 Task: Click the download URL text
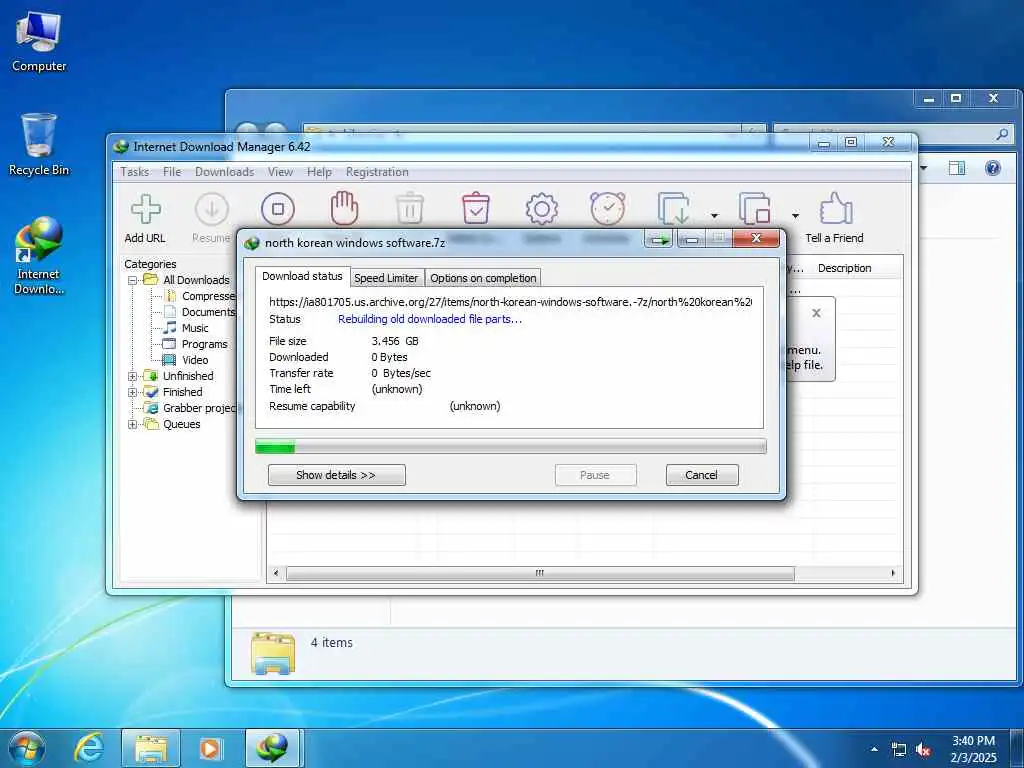(510, 302)
